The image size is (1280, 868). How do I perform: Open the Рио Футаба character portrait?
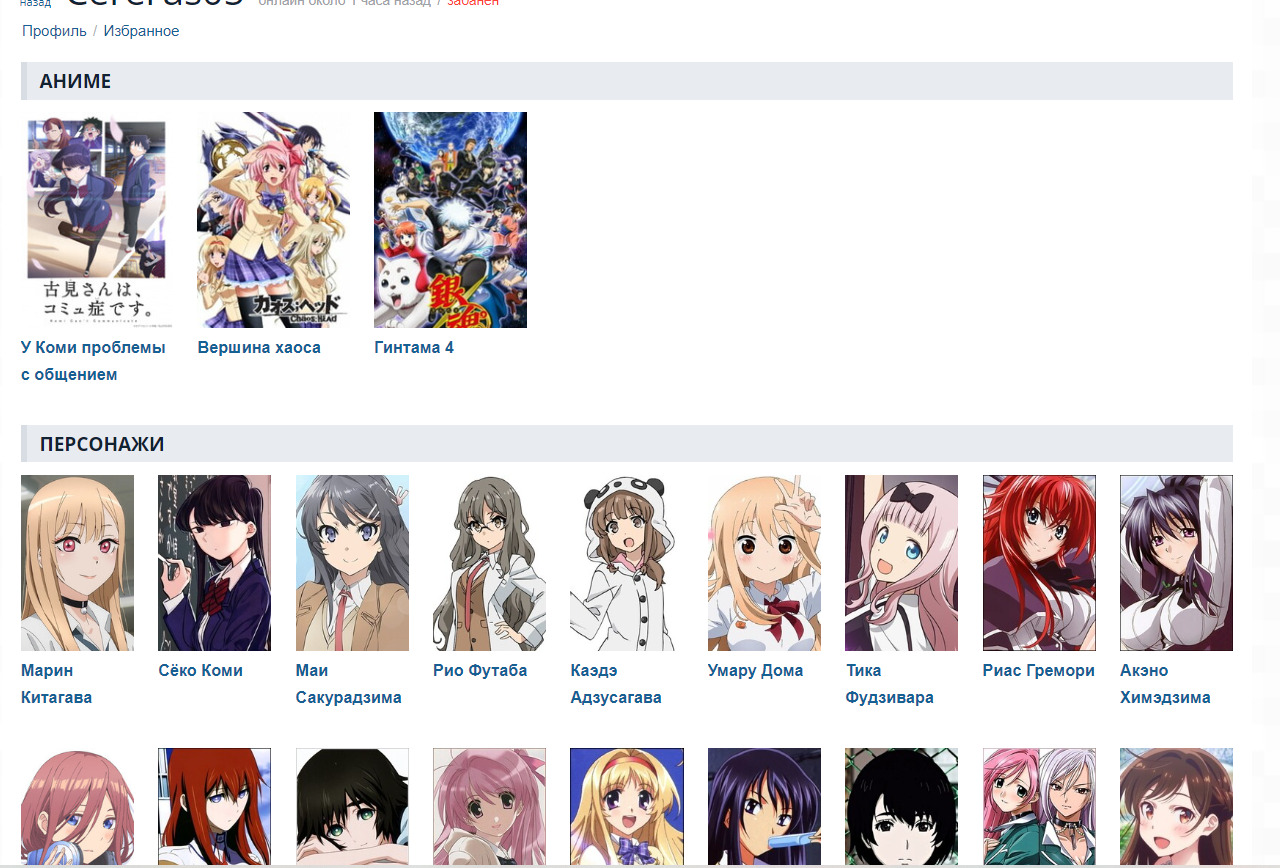point(489,563)
